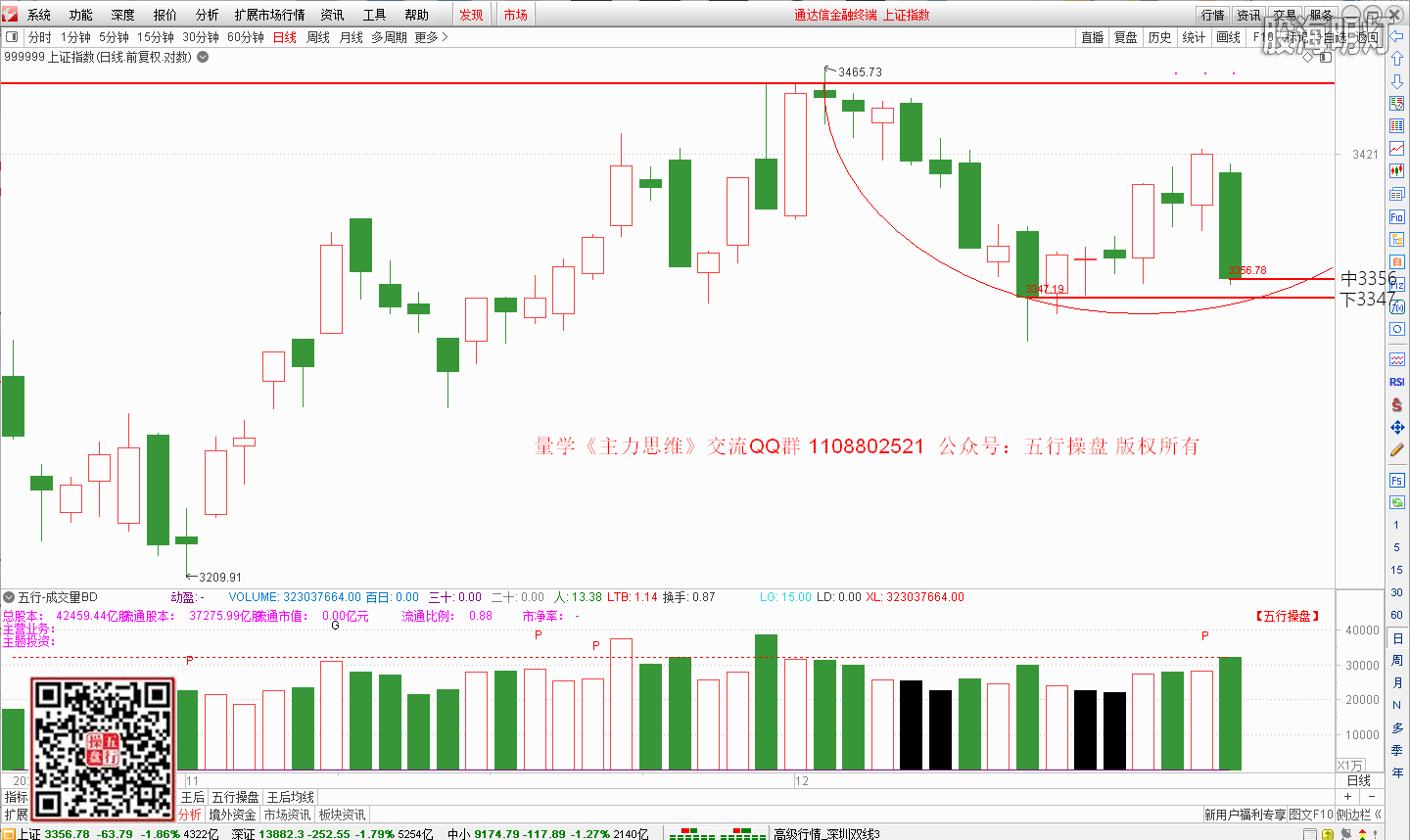Click the 复盘 button
Image resolution: width=1410 pixels, height=840 pixels.
click(1126, 37)
